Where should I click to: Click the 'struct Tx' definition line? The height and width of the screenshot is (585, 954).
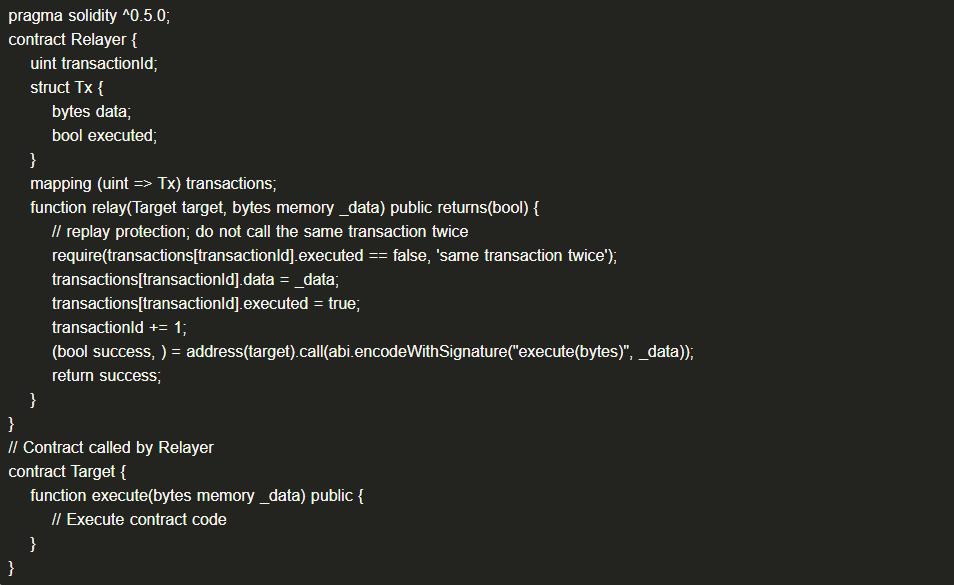click(66, 88)
